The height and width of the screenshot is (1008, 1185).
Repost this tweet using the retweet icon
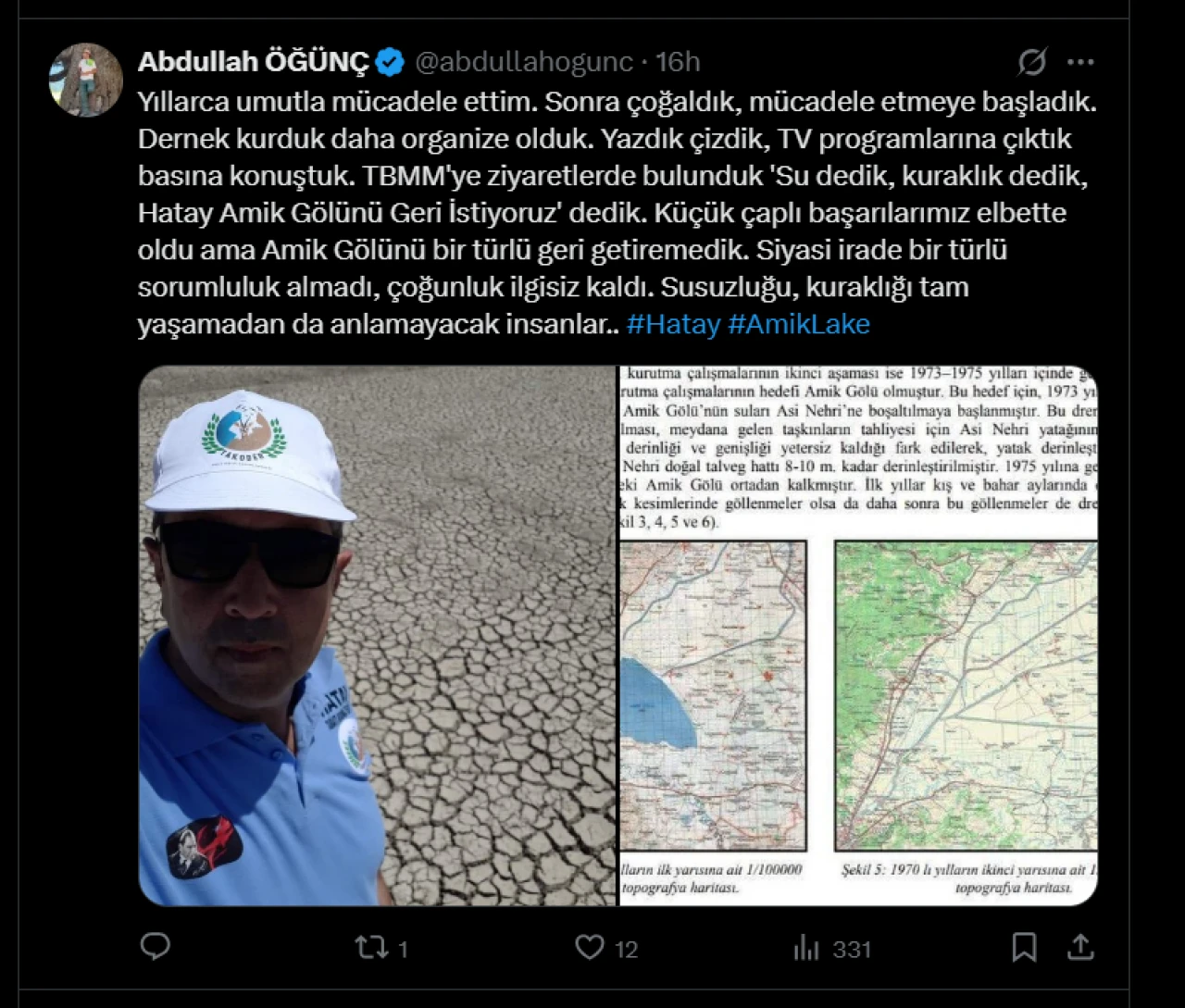coord(371,947)
